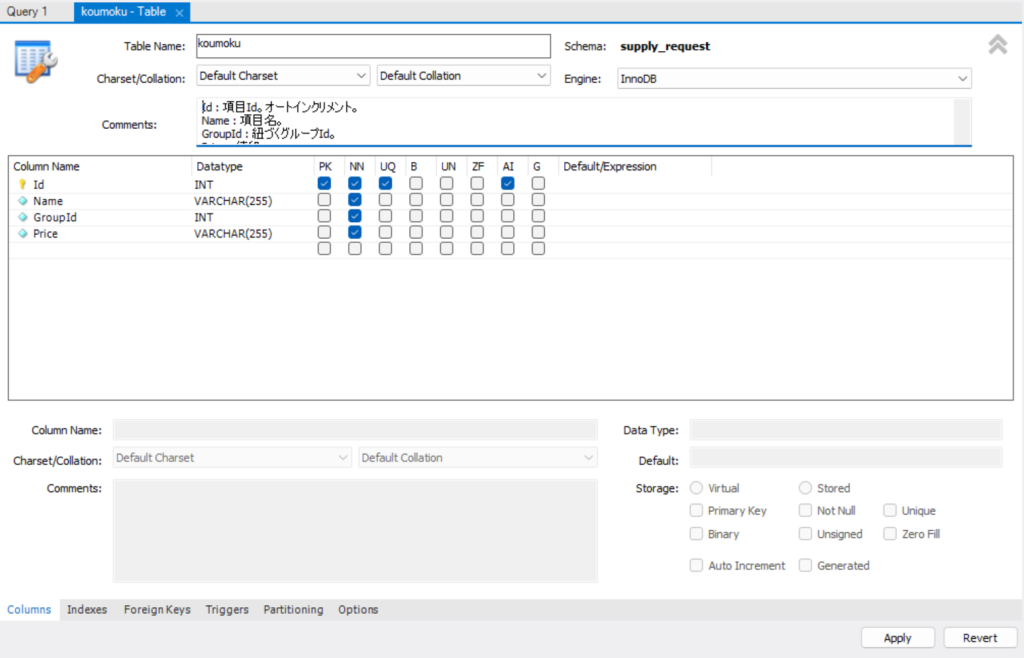Open the Foreign Keys tab
The image size is (1024, 658).
[156, 609]
